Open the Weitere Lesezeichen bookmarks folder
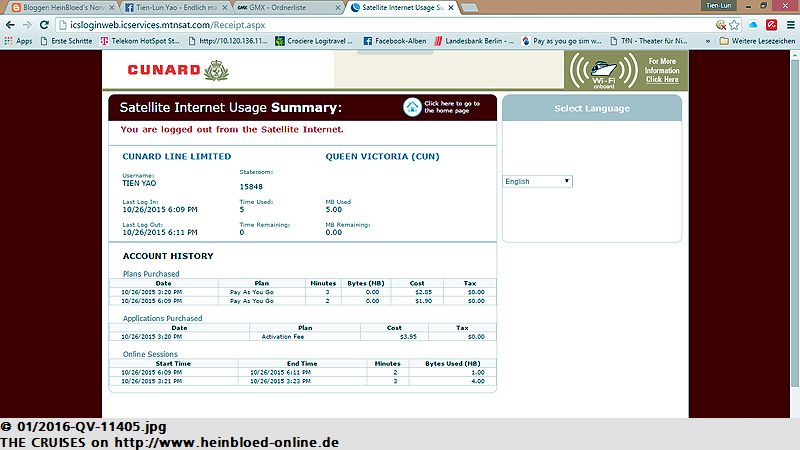This screenshot has height=450, width=800. point(758,41)
